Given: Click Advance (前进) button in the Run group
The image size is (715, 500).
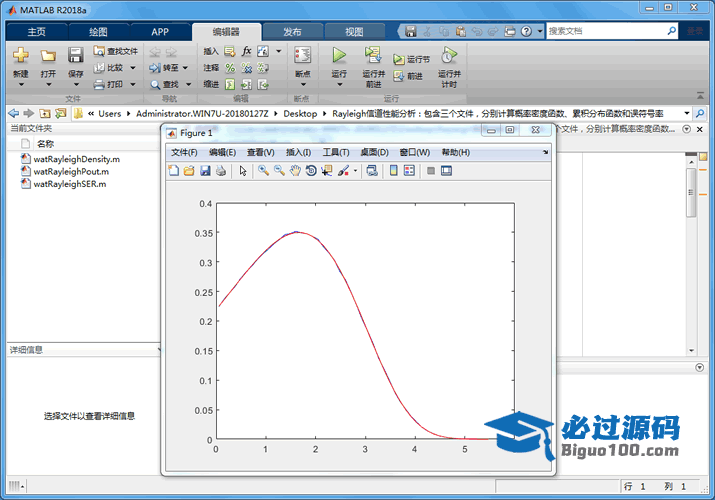Looking at the screenshot, I should pos(408,76).
